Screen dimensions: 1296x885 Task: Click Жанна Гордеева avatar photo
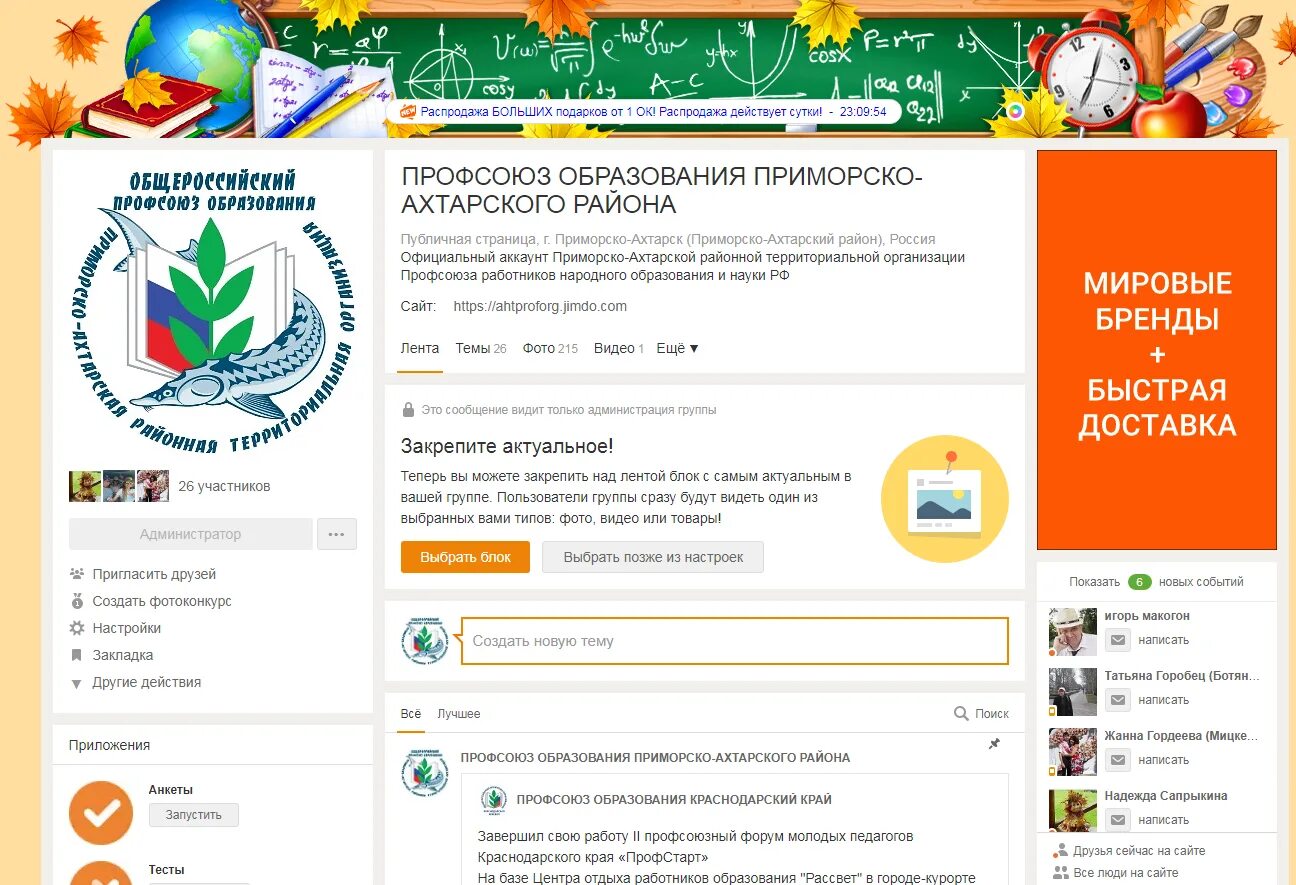[1073, 752]
